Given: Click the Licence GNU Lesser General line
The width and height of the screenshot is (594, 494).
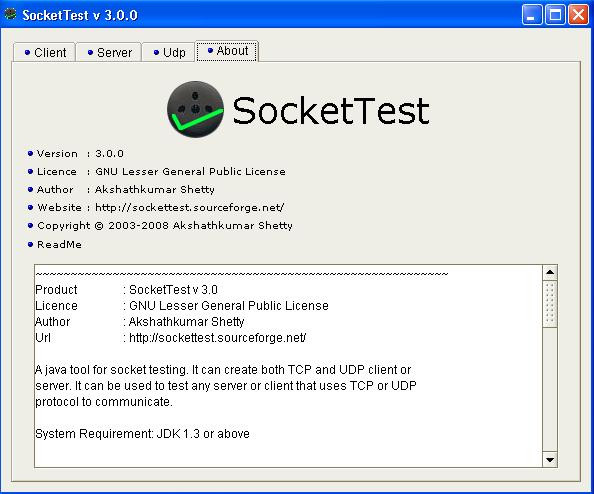Looking at the screenshot, I should tap(157, 172).
